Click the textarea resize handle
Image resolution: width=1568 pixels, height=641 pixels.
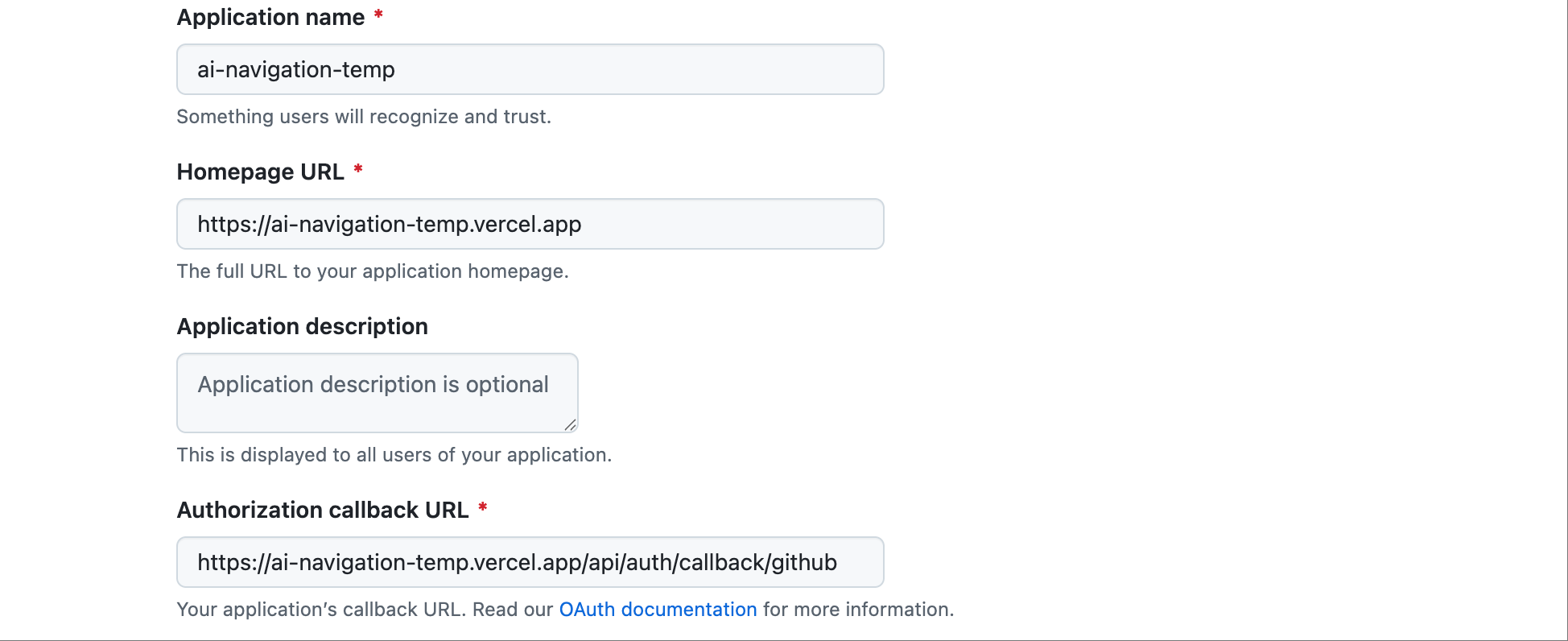click(571, 426)
